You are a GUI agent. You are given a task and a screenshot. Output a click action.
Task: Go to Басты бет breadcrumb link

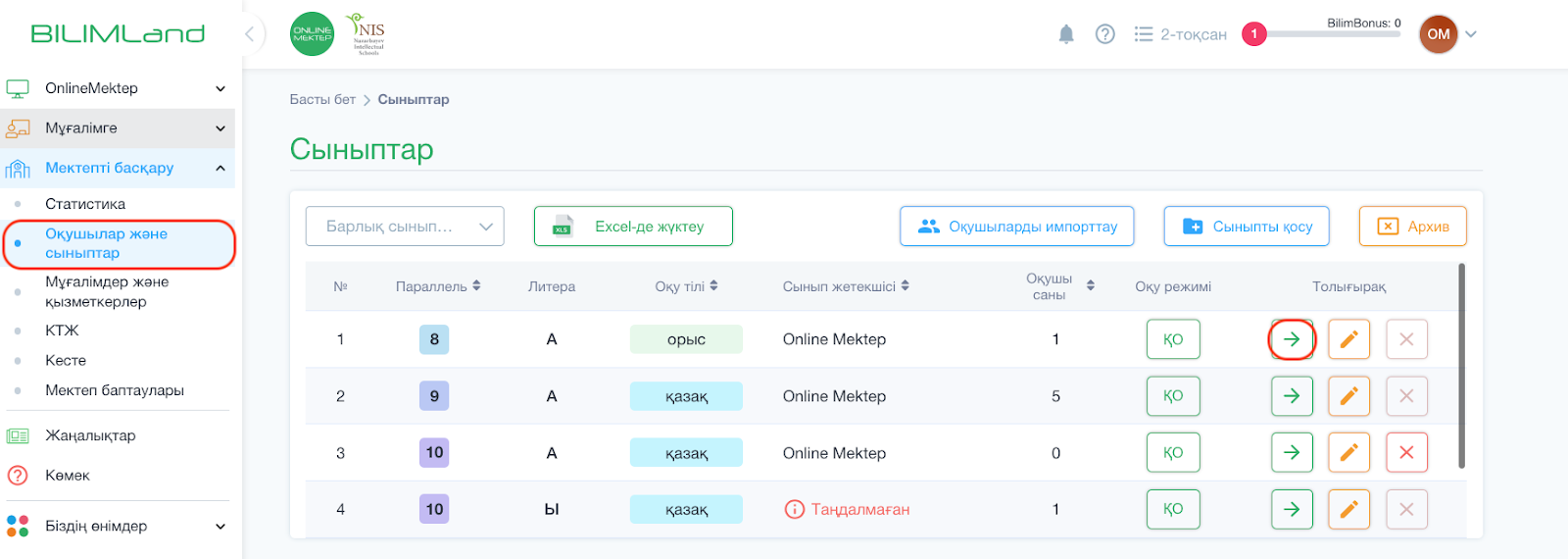[x=322, y=99]
